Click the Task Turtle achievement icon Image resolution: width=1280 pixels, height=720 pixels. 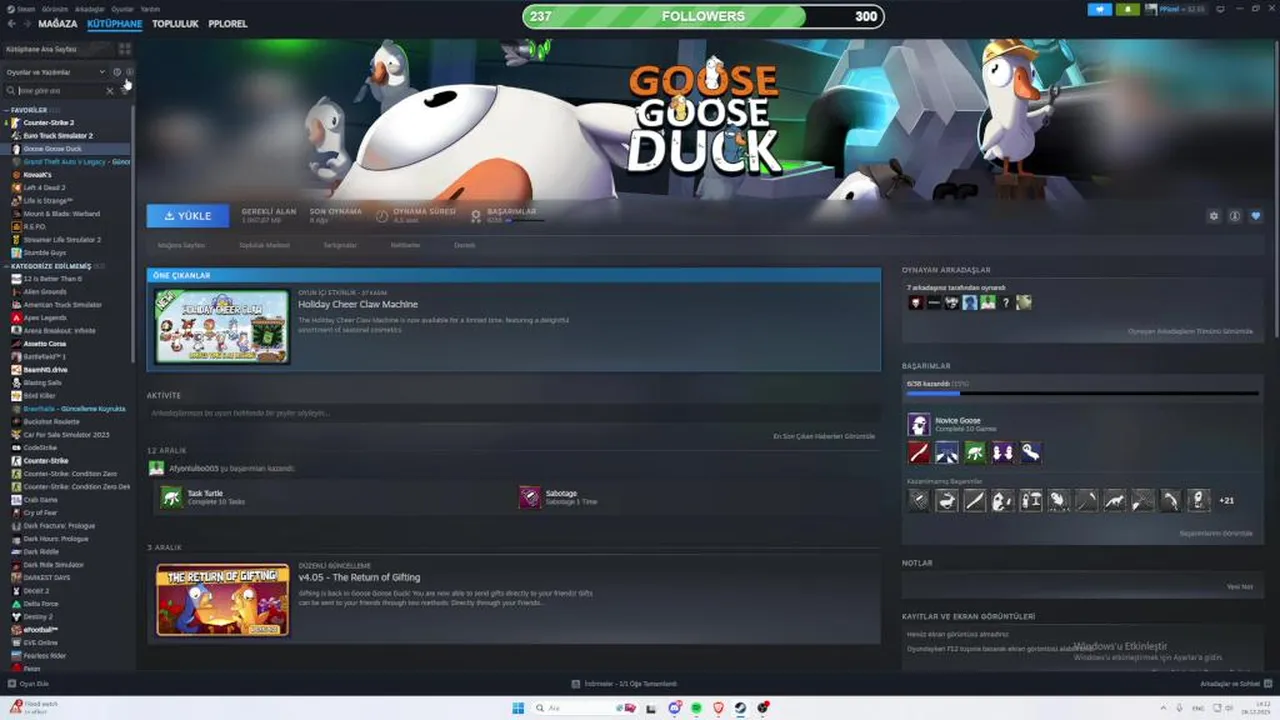tap(172, 497)
